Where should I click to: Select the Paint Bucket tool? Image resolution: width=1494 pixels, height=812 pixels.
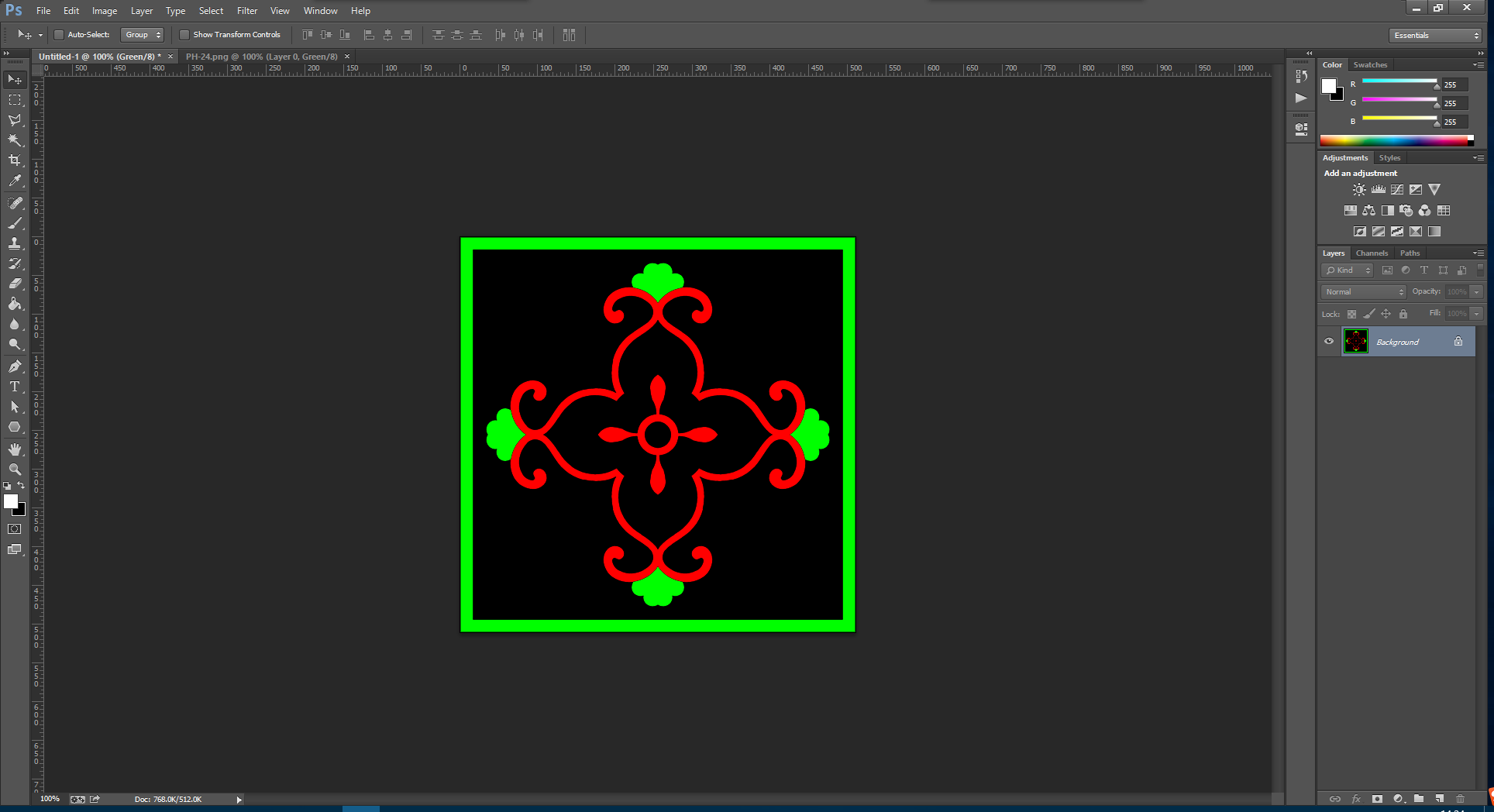pos(15,304)
